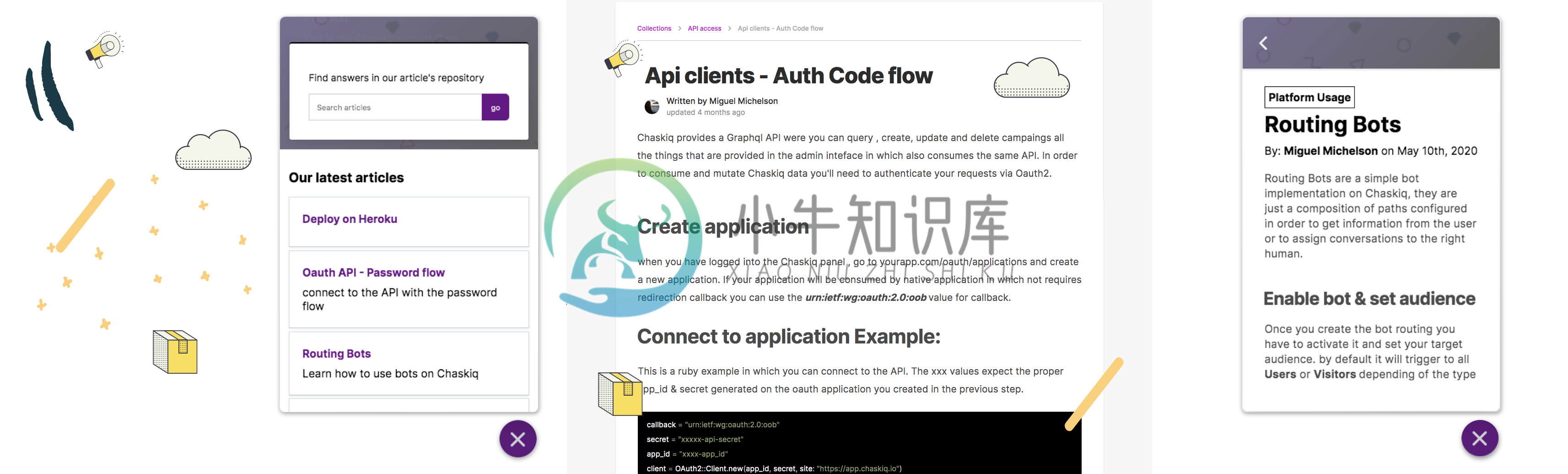1568x474 pixels.
Task: Click the 'Our latest articles' heading
Action: tap(346, 177)
